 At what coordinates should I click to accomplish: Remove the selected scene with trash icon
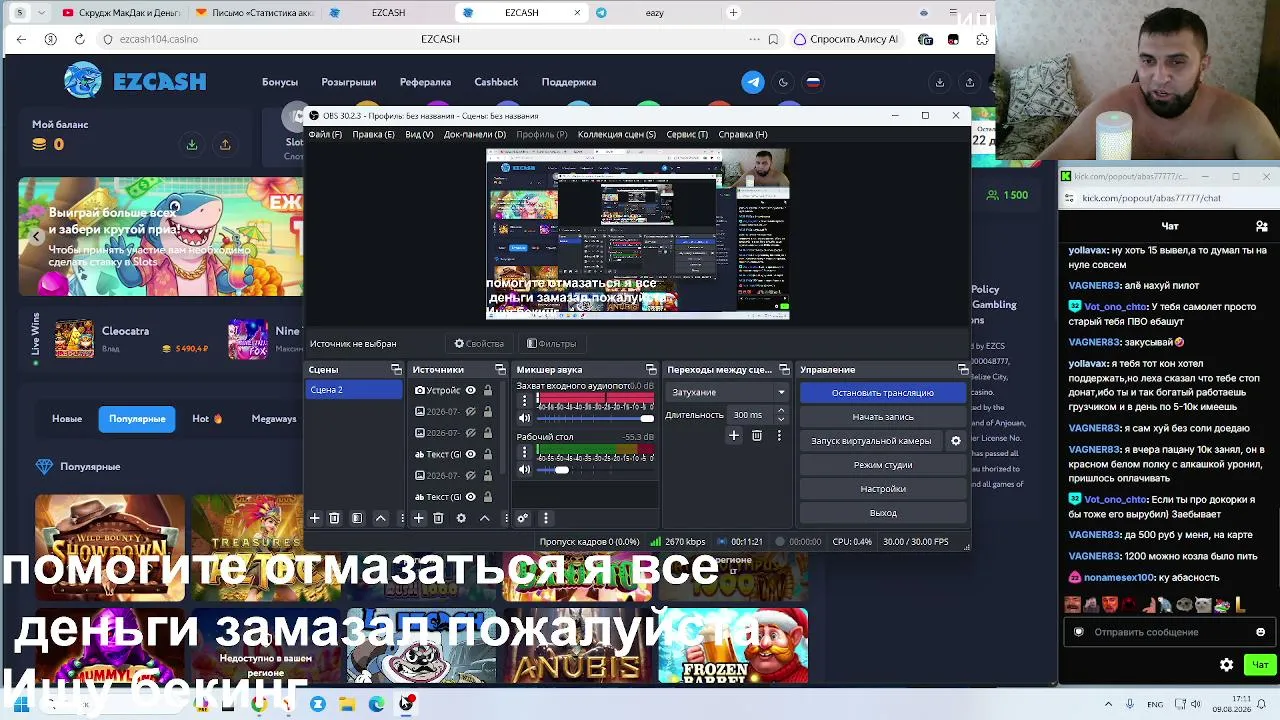coord(334,518)
